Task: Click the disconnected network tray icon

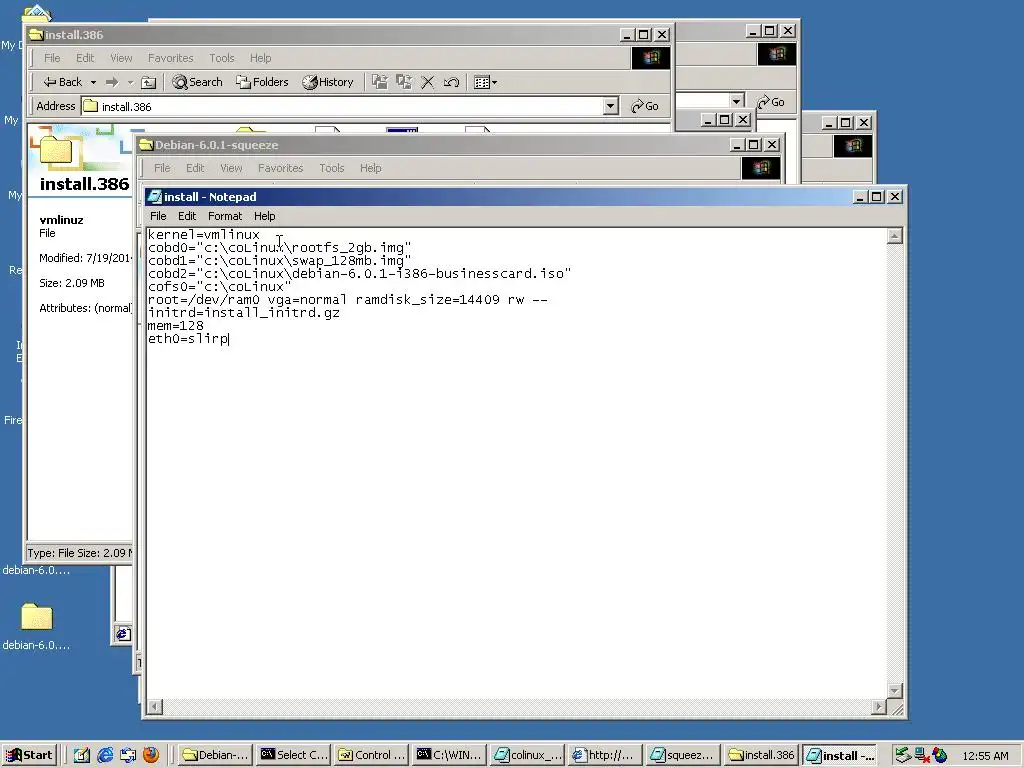Action: 921,756
